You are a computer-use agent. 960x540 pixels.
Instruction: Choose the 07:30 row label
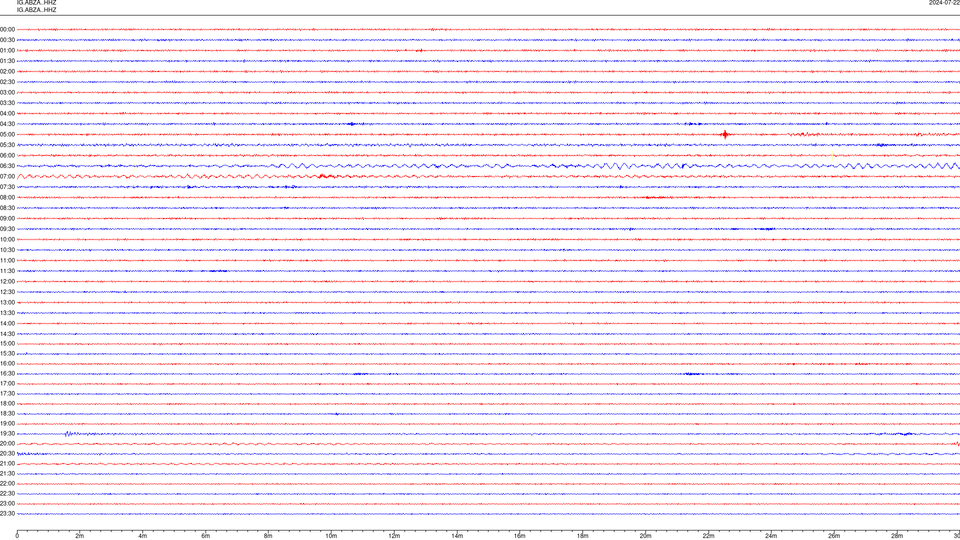click(7, 187)
